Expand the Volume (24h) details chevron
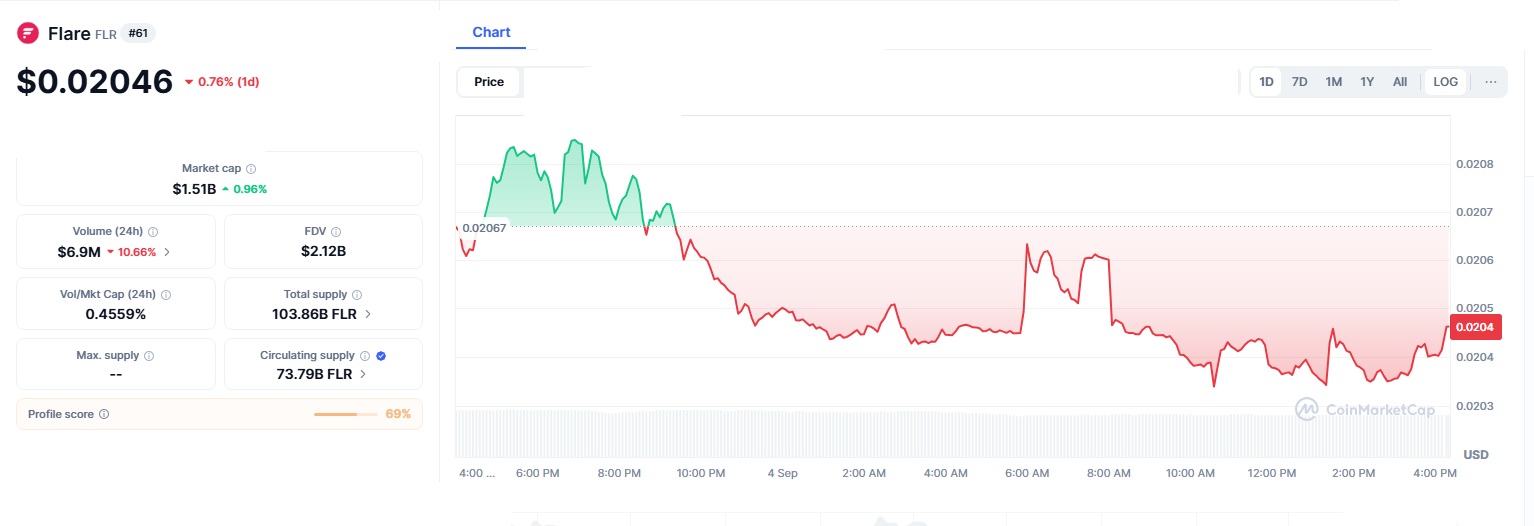 tap(167, 252)
